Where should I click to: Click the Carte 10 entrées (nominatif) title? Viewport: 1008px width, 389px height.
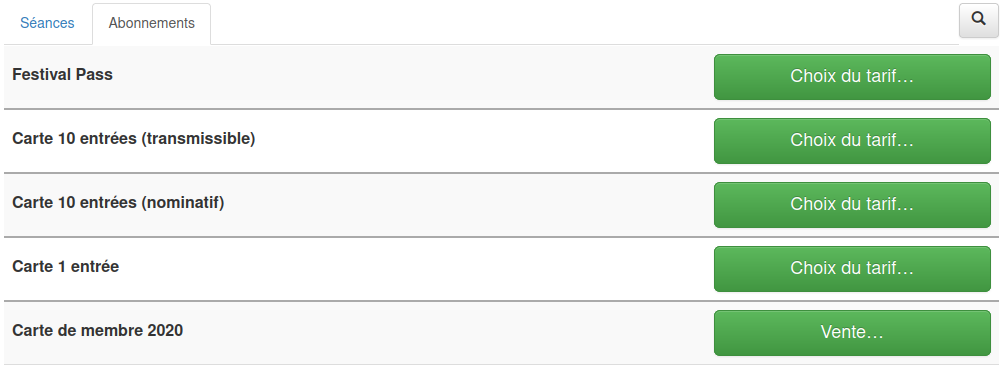(x=118, y=203)
